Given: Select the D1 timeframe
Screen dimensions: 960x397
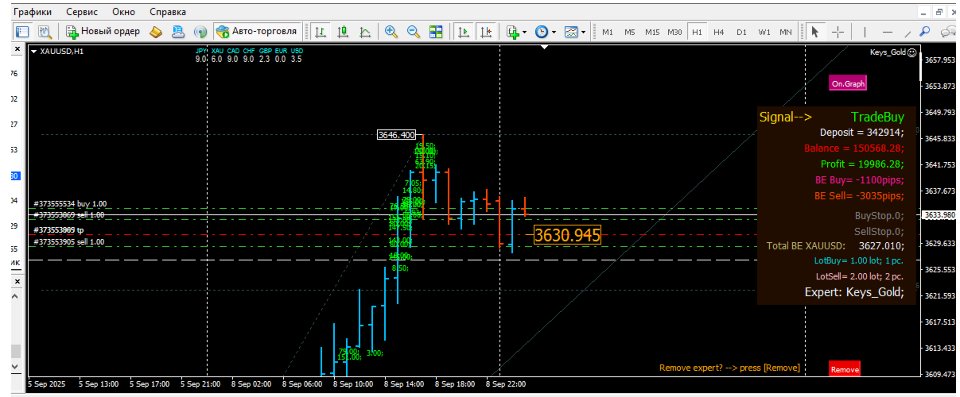Looking at the screenshot, I should tap(741, 32).
